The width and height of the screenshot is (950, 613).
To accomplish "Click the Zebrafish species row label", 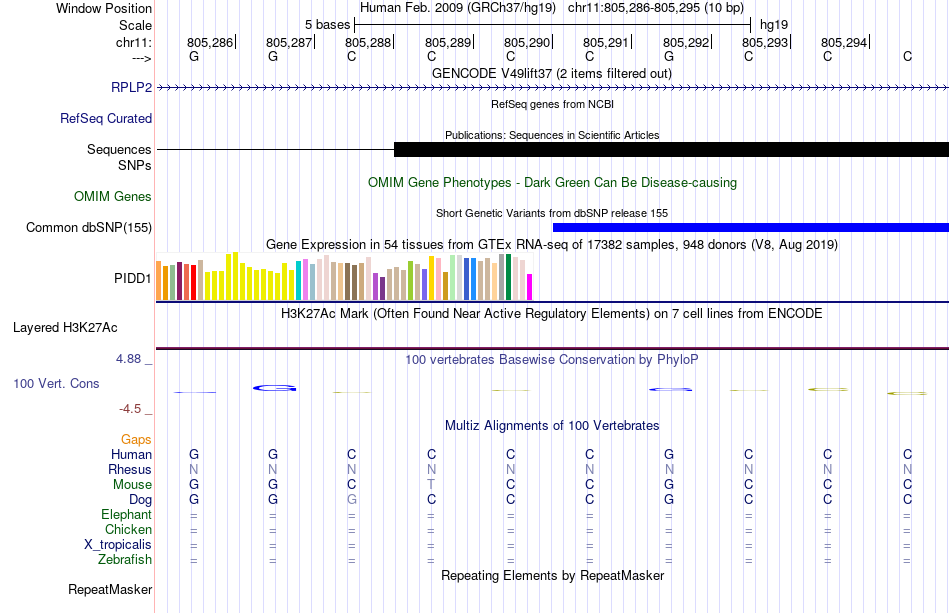I will (x=125, y=559).
